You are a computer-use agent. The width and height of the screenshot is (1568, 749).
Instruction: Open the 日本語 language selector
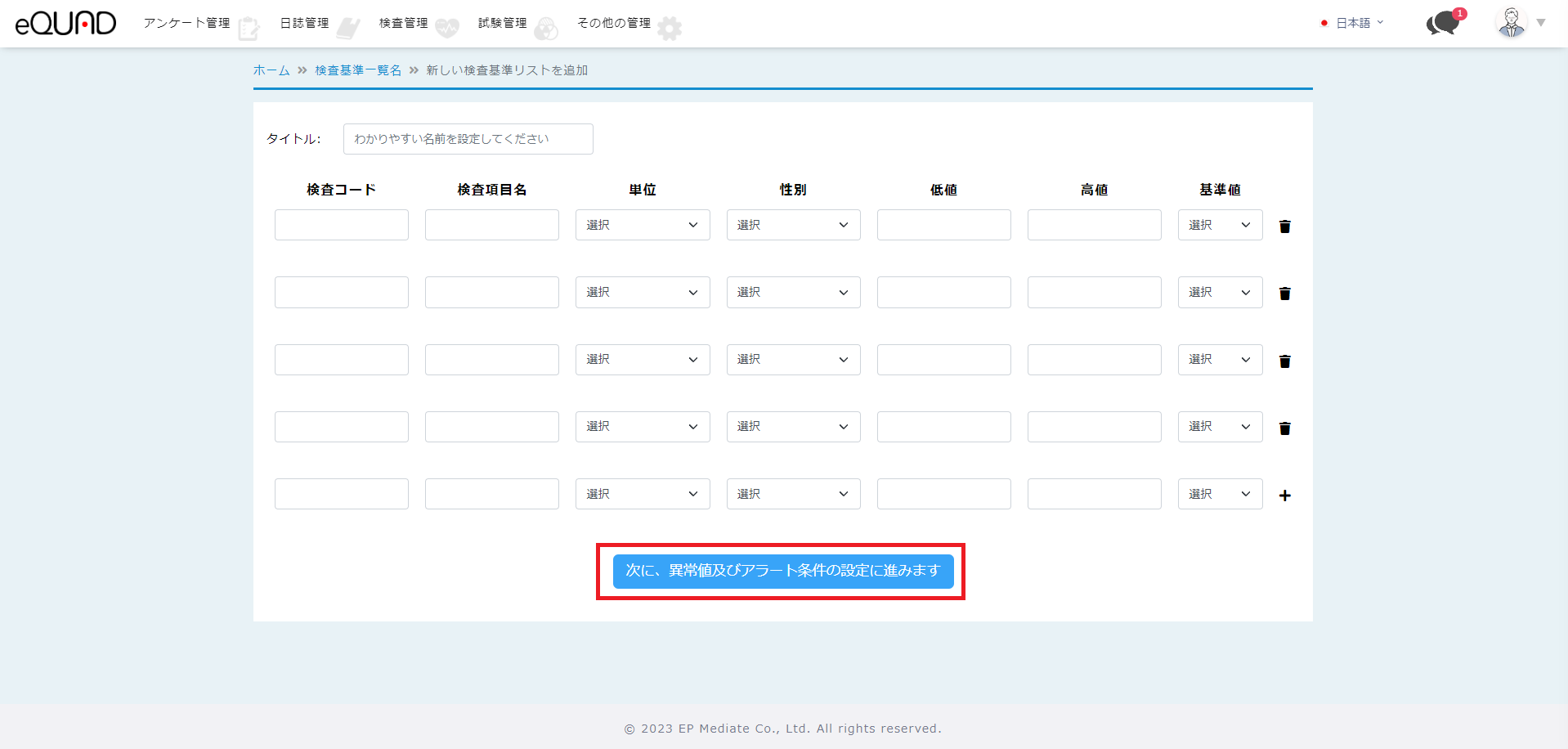pos(1354,23)
